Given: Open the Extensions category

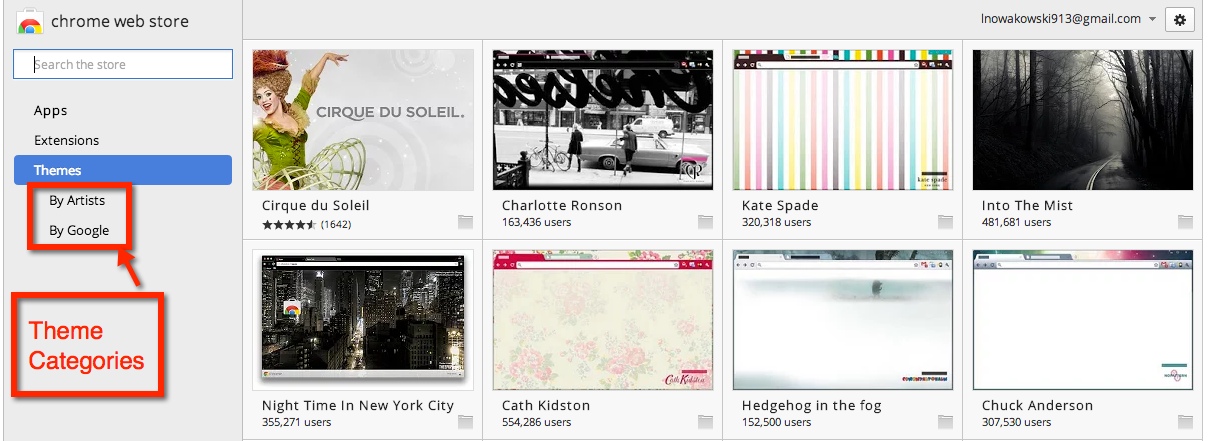Looking at the screenshot, I should click(x=66, y=141).
